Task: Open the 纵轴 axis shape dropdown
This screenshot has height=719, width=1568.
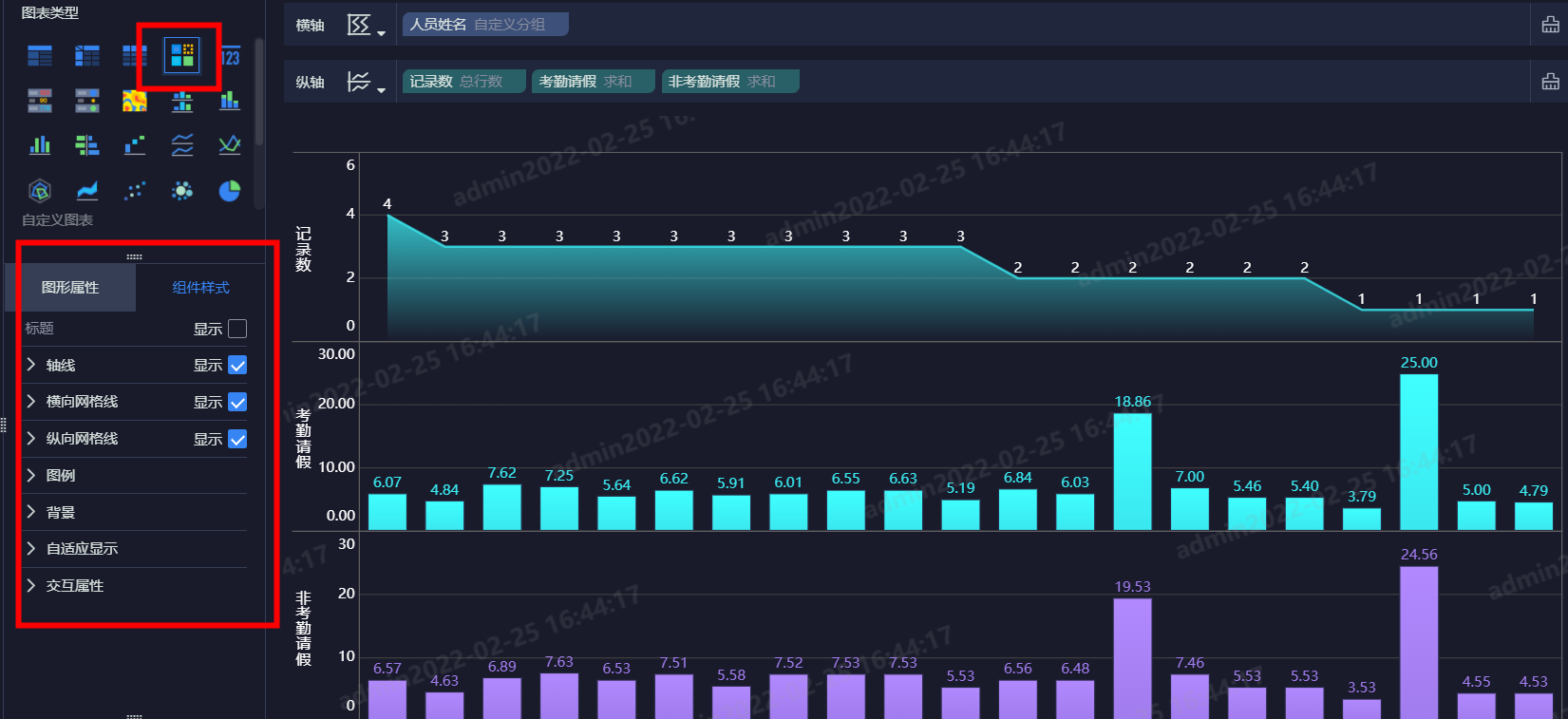Action: pyautogui.click(x=366, y=83)
